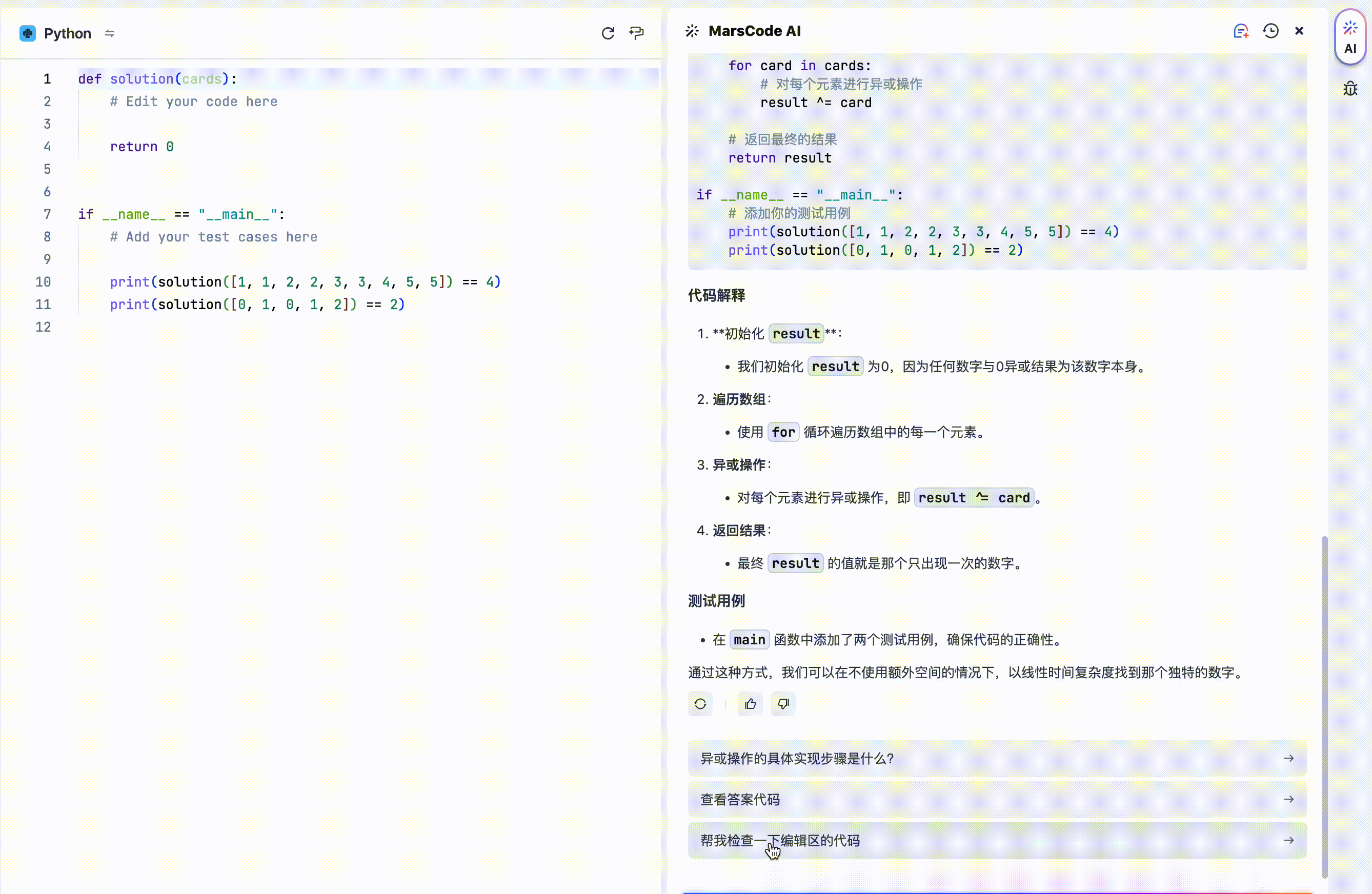The height and width of the screenshot is (894, 1372).
Task: Click the arrow on 查看答案代码 row
Action: point(1288,800)
